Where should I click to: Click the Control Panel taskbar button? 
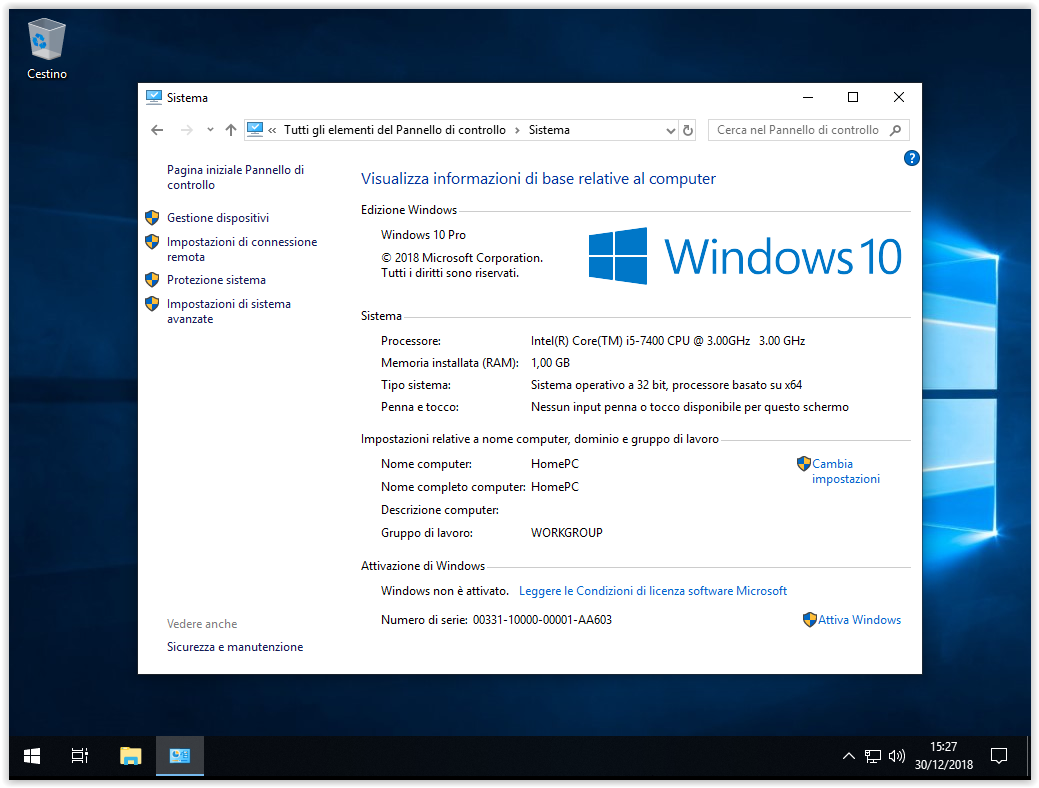pos(180,756)
